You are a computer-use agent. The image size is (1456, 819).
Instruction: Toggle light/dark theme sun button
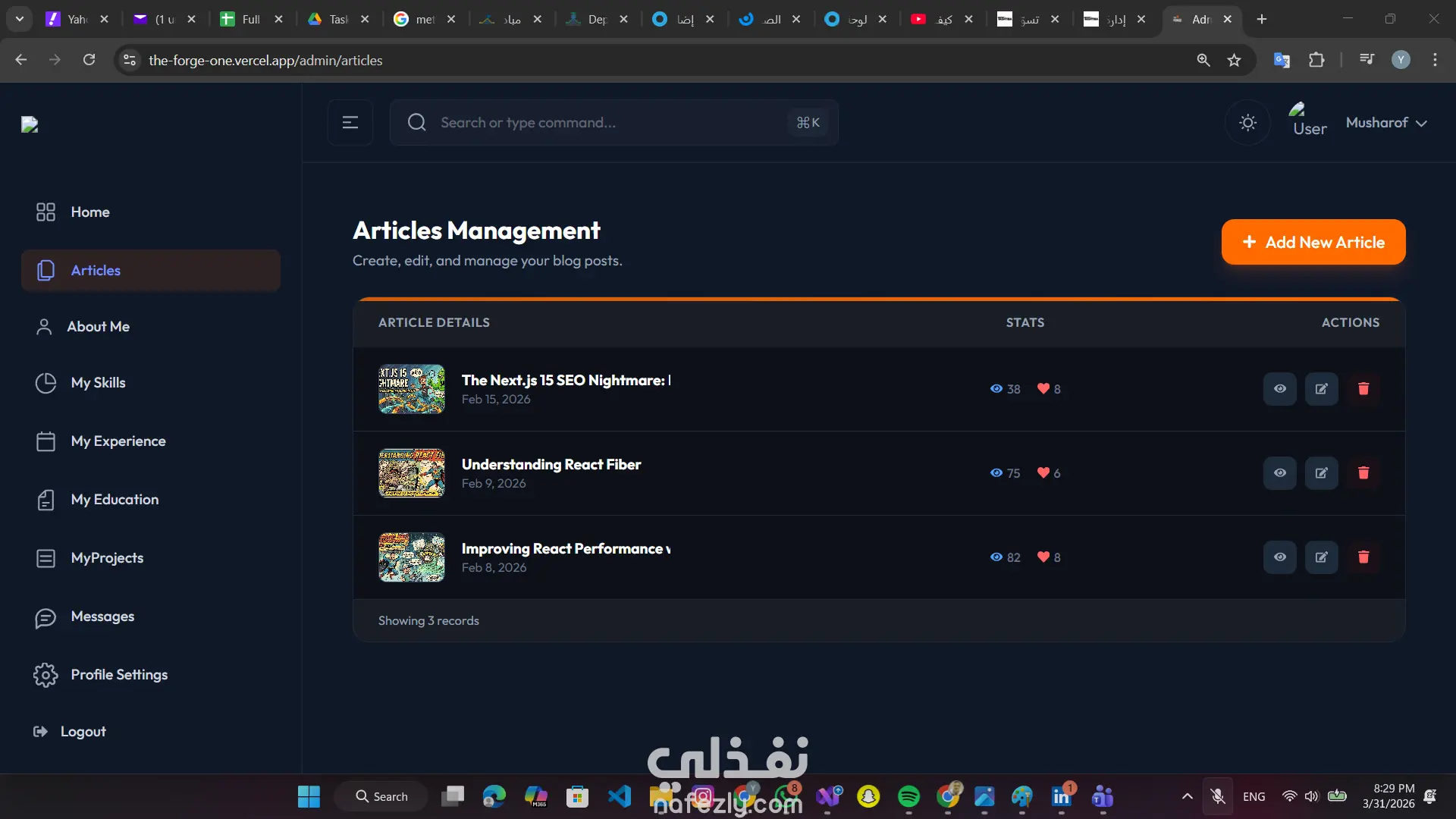[x=1247, y=123]
